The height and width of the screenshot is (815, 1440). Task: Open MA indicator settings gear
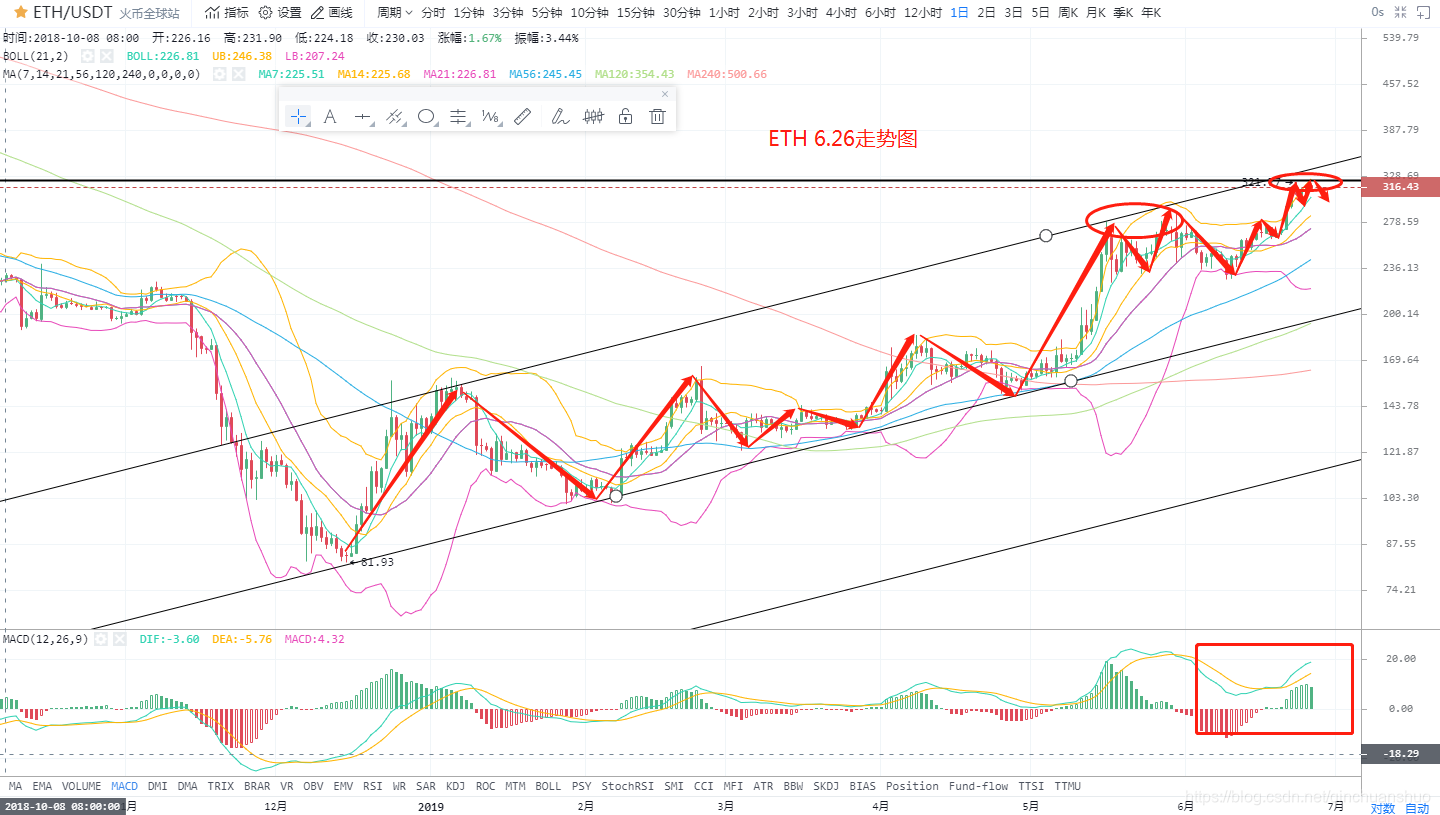219,74
